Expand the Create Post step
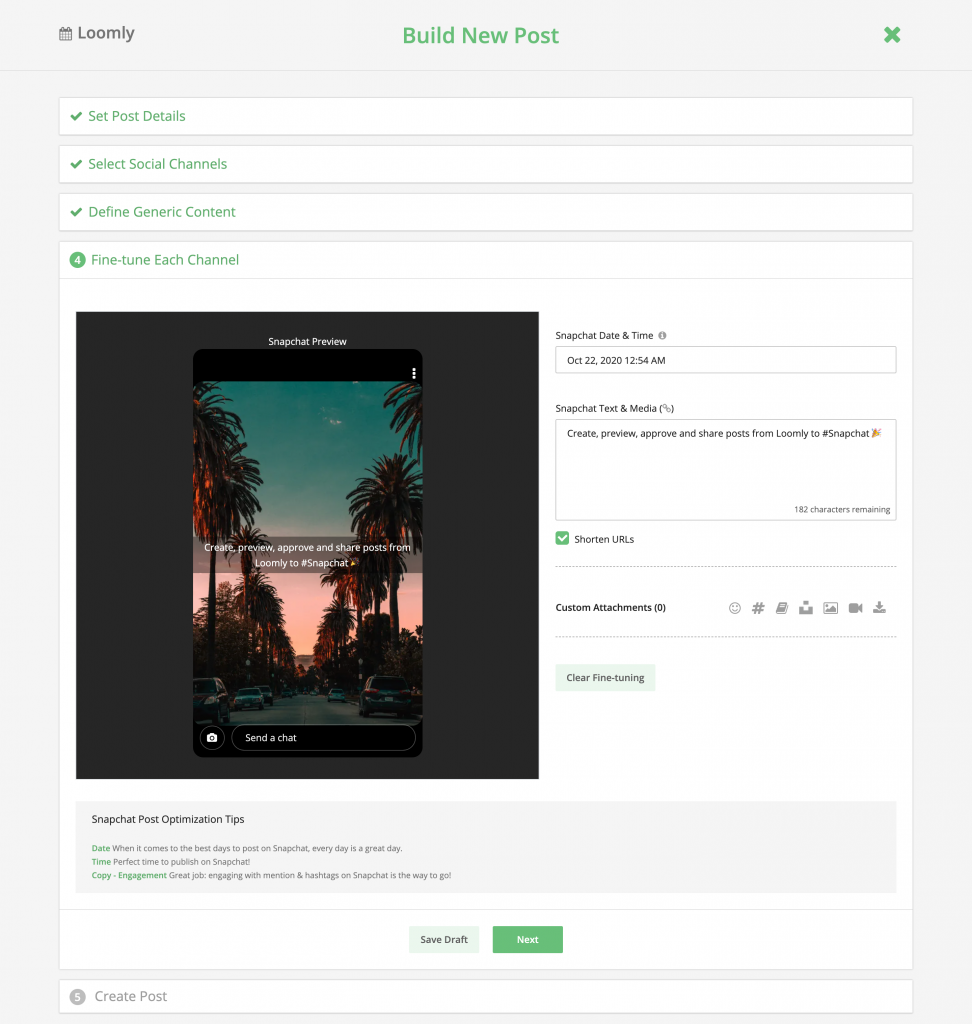The height and width of the screenshot is (1024, 972). (x=130, y=997)
